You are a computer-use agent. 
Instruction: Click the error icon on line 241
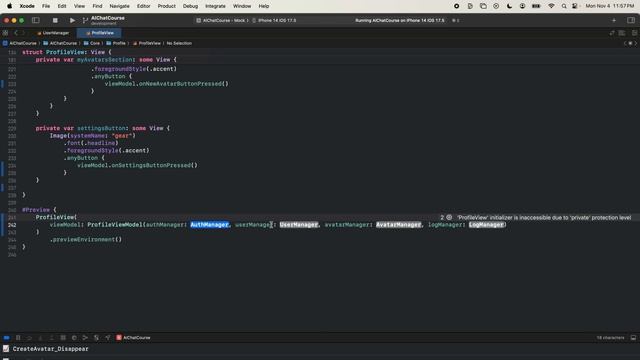[449, 218]
